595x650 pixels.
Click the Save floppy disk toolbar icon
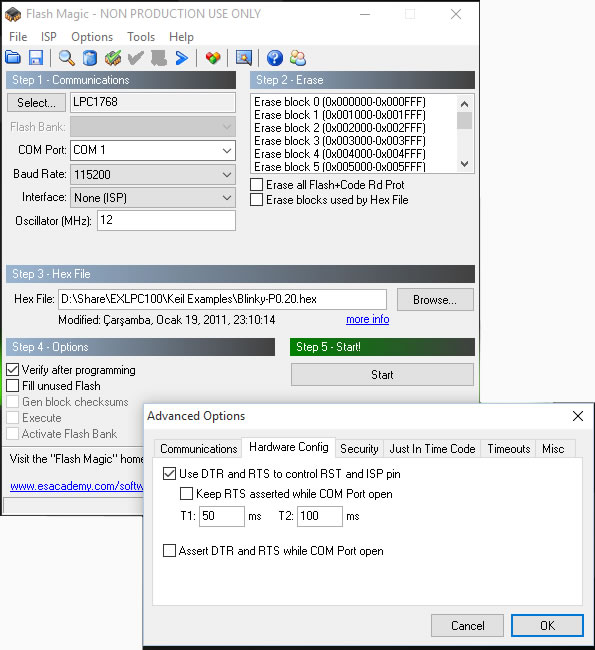point(36,58)
